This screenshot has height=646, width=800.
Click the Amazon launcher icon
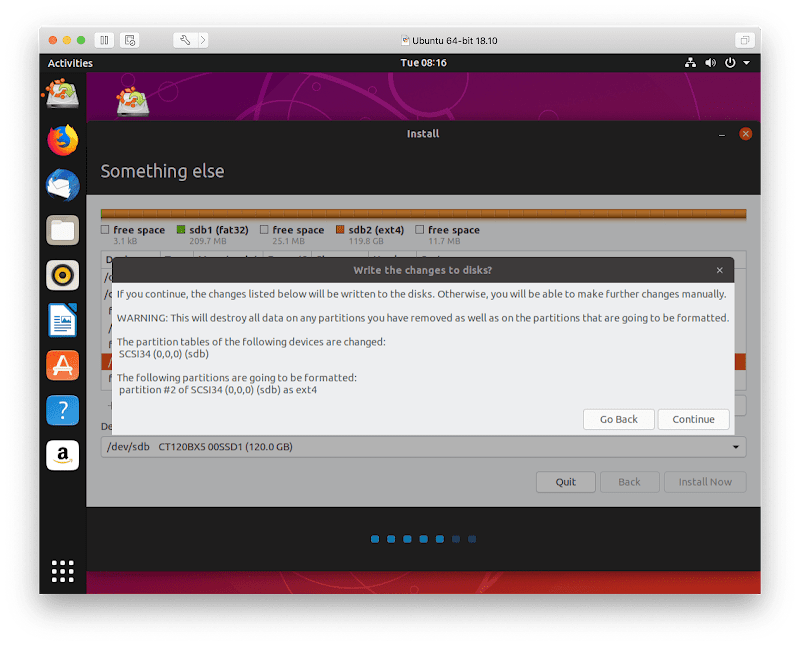(x=63, y=455)
